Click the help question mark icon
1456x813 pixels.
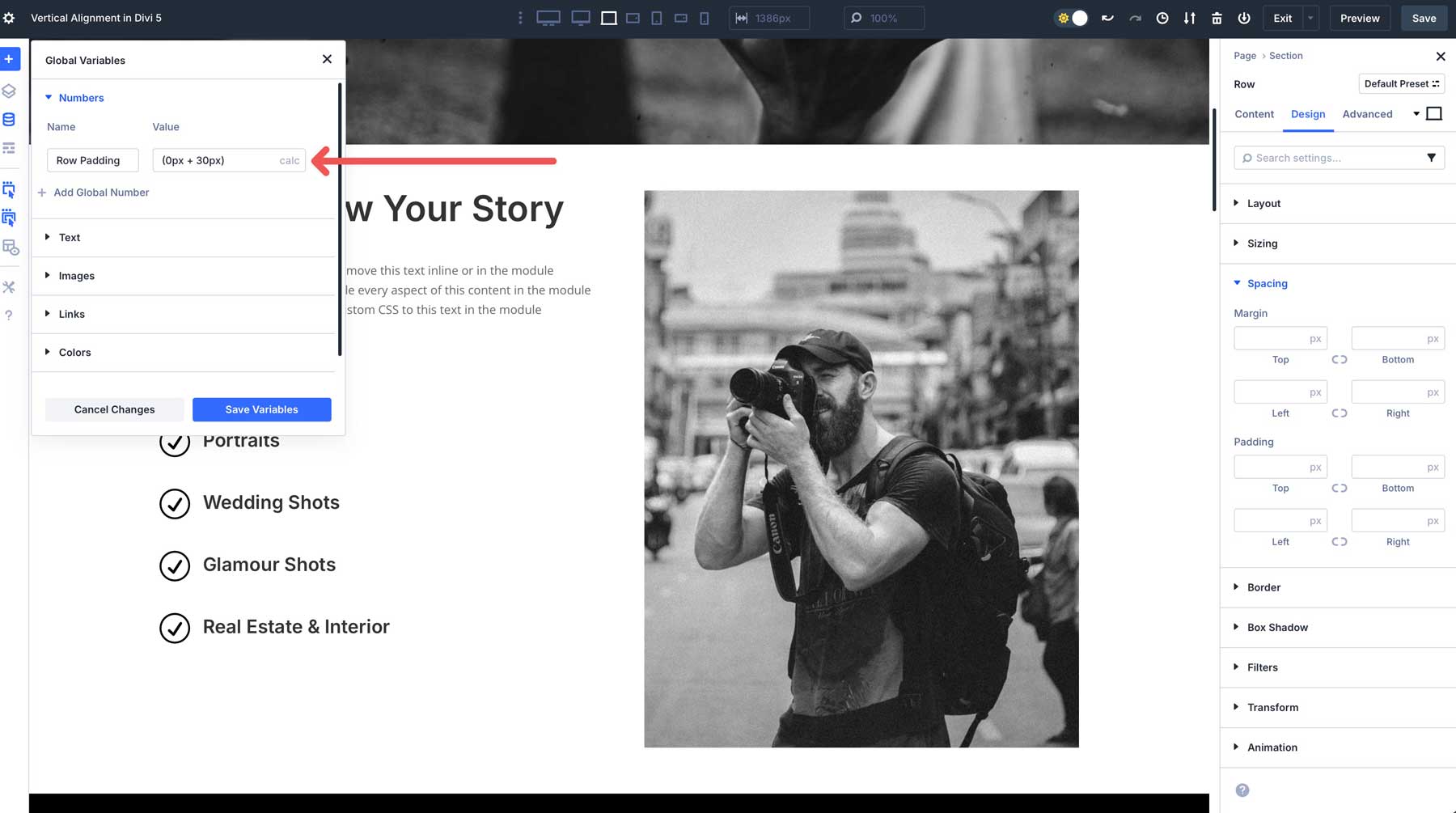[x=10, y=315]
